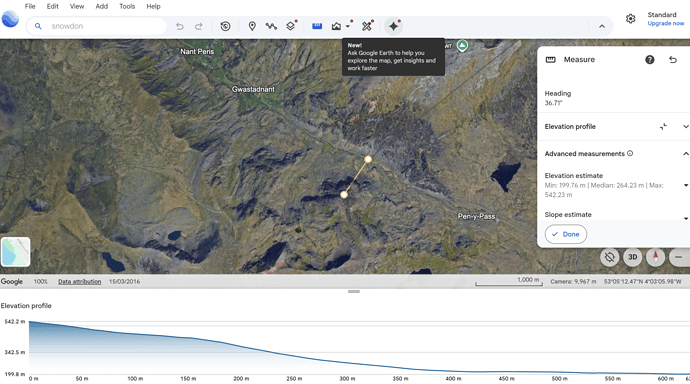690x384 pixels.
Task: Open the Add menu
Action: [102, 6]
